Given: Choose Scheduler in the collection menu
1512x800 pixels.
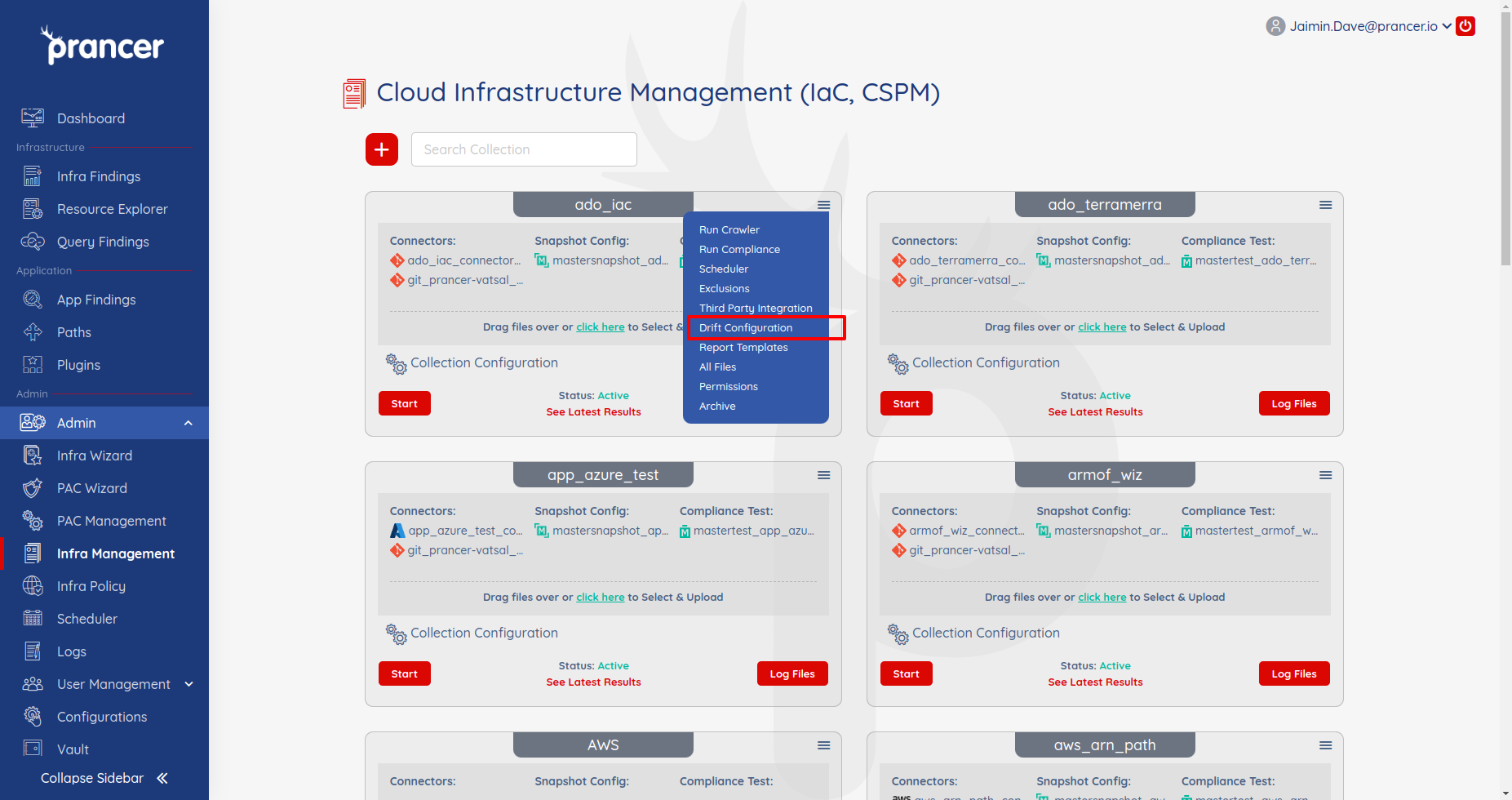Looking at the screenshot, I should 724,269.
